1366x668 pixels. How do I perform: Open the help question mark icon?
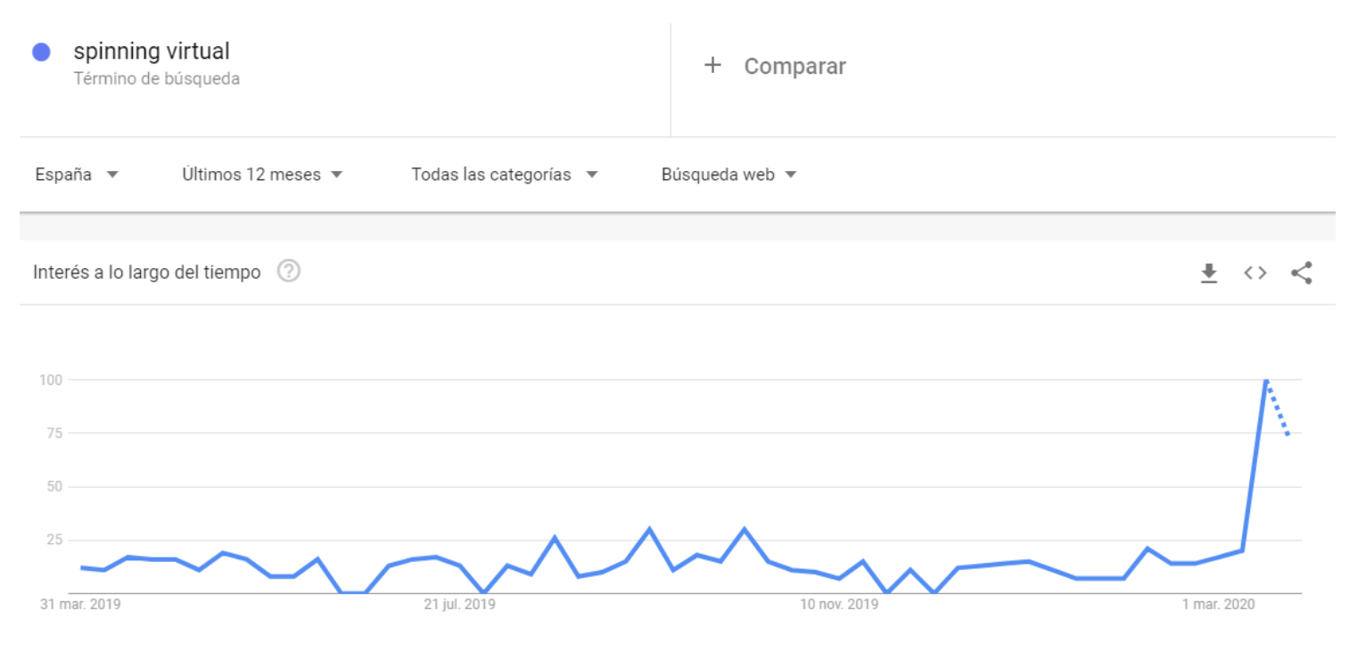point(289,271)
